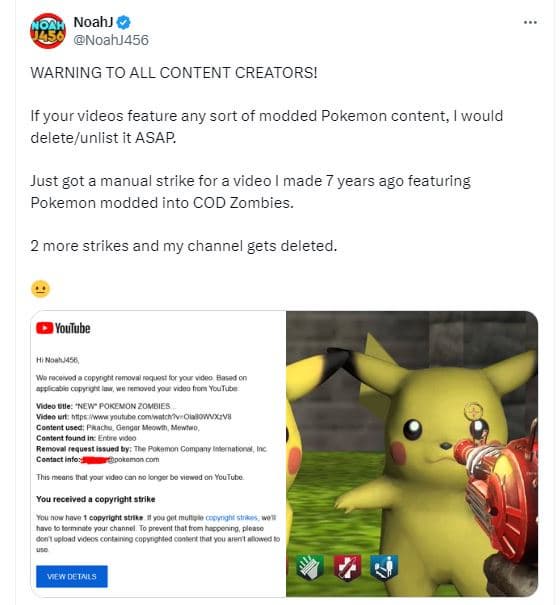
Task: Open the Pikachu game screenshot image
Action: click(x=412, y=454)
